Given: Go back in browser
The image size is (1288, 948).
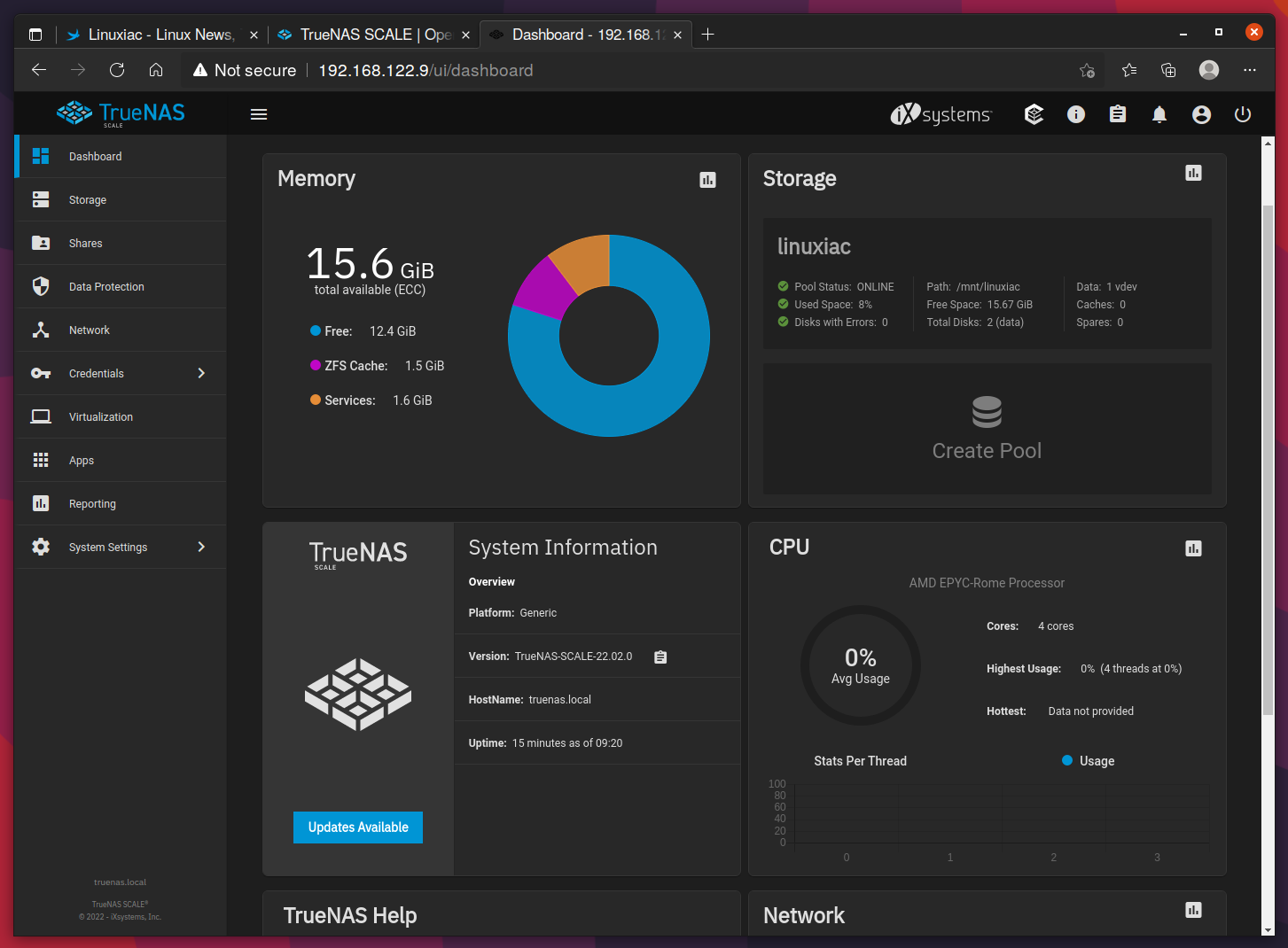Looking at the screenshot, I should [39, 70].
